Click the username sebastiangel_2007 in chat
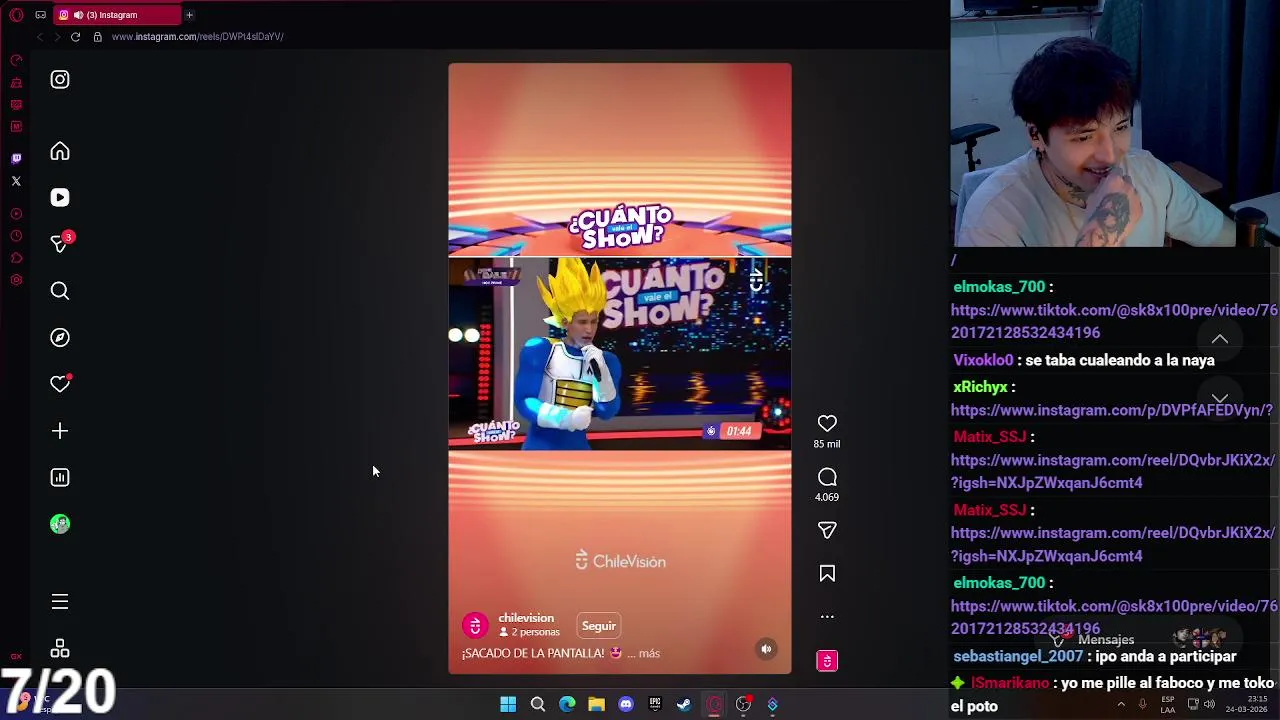1280x720 pixels. 1018,656
